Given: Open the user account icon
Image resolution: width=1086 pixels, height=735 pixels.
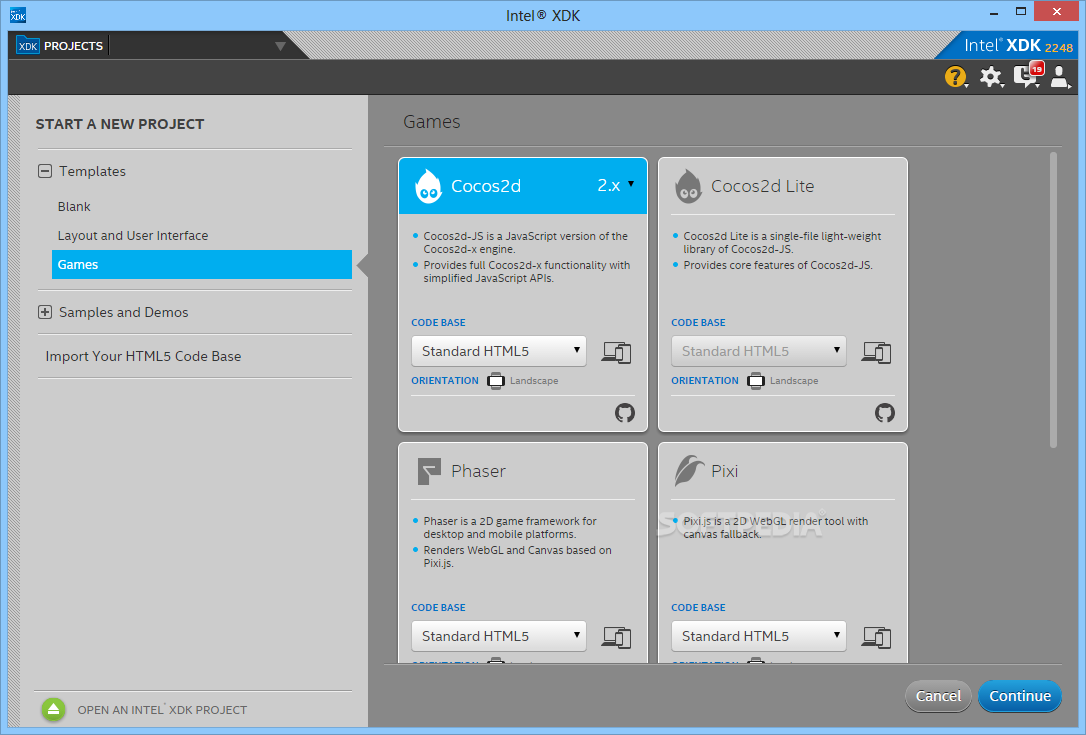Looking at the screenshot, I should coord(1060,77).
